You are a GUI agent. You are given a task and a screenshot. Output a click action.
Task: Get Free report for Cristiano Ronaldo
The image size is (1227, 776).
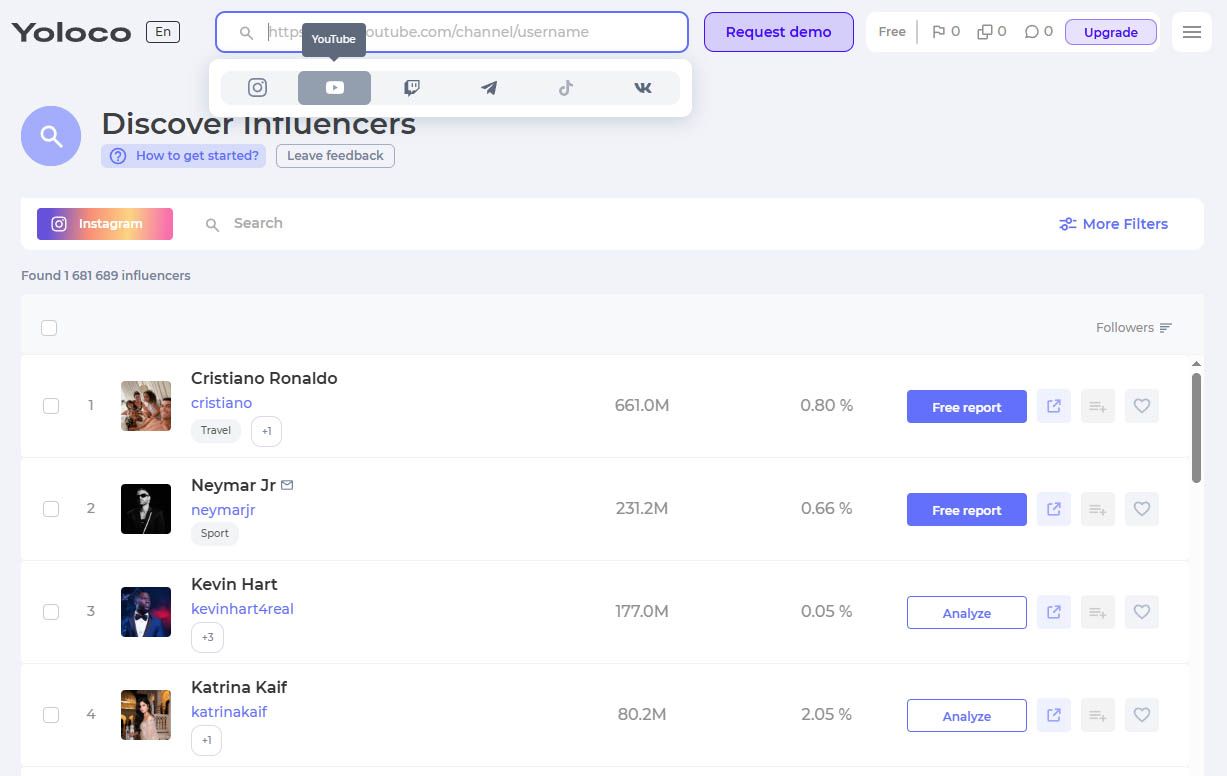(967, 407)
